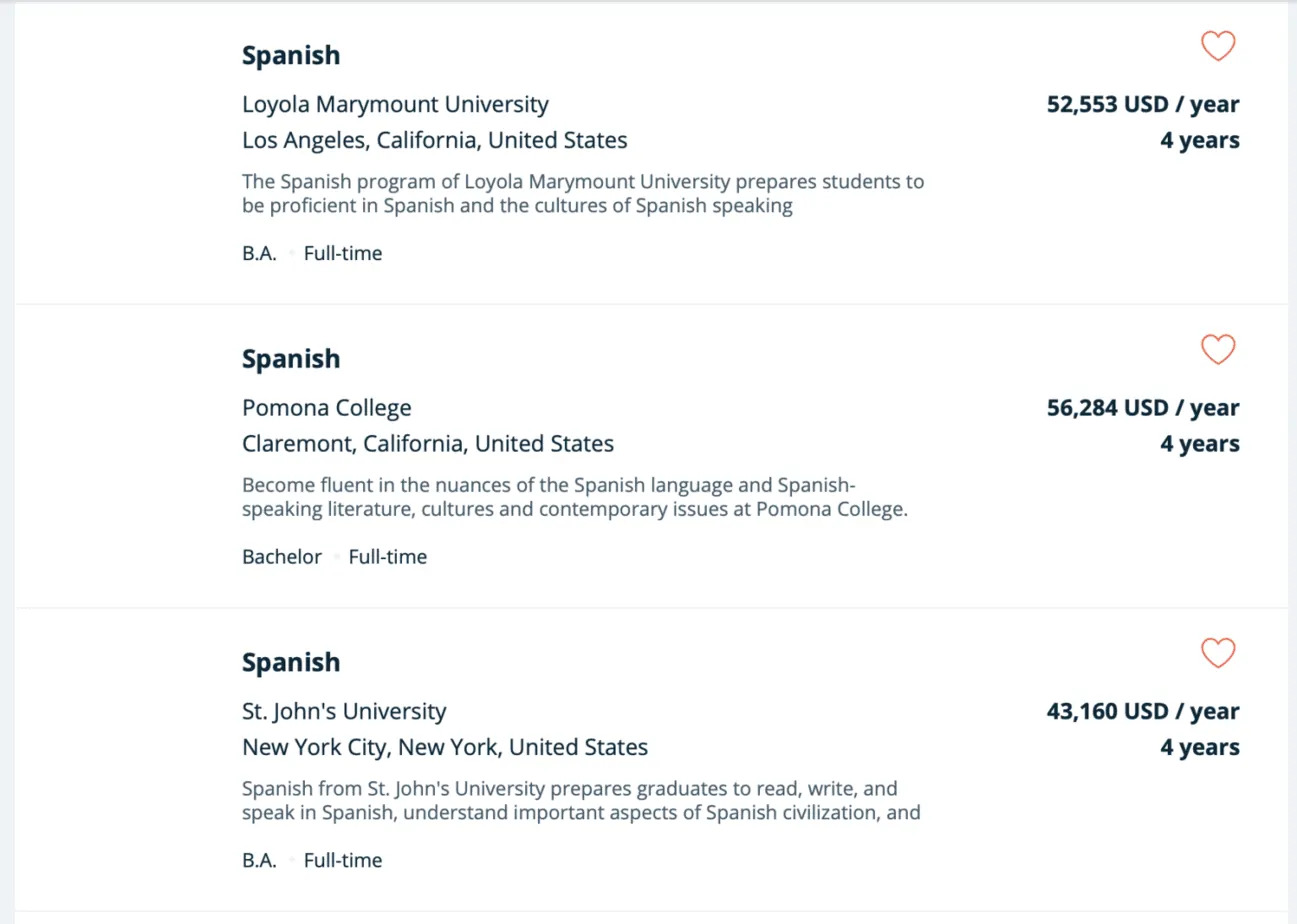Click the Bachelor degree tag for Pomona
The width and height of the screenshot is (1297, 924).
[x=282, y=557]
